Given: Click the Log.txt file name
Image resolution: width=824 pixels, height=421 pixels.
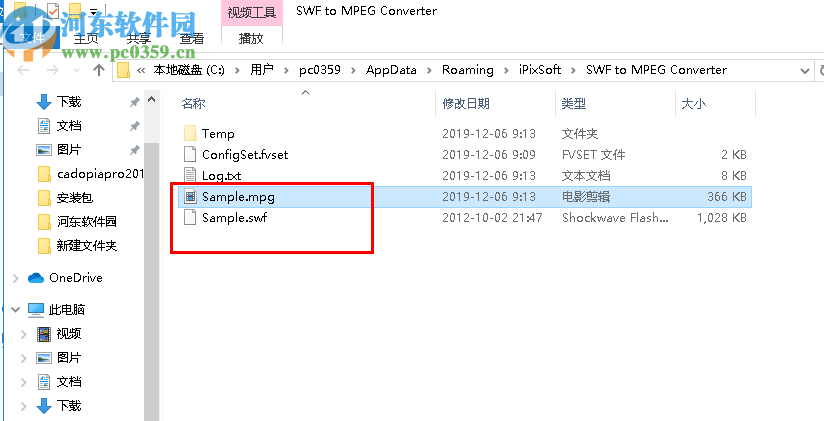Looking at the screenshot, I should [x=221, y=176].
